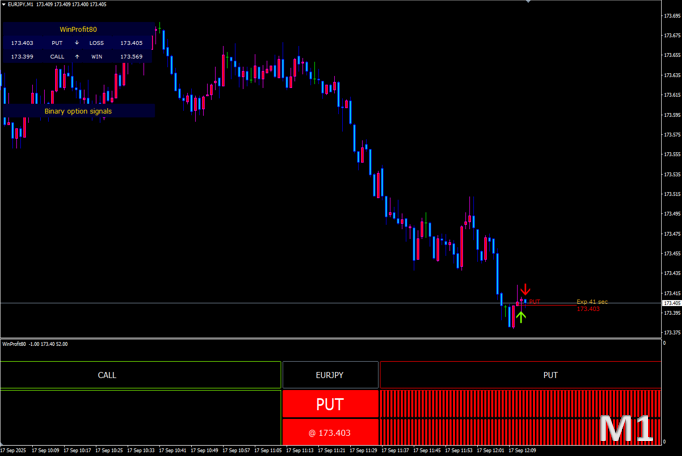The height and width of the screenshot is (456, 682).
Task: Click the 173.405 value in the LOSS row
Action: (131, 43)
